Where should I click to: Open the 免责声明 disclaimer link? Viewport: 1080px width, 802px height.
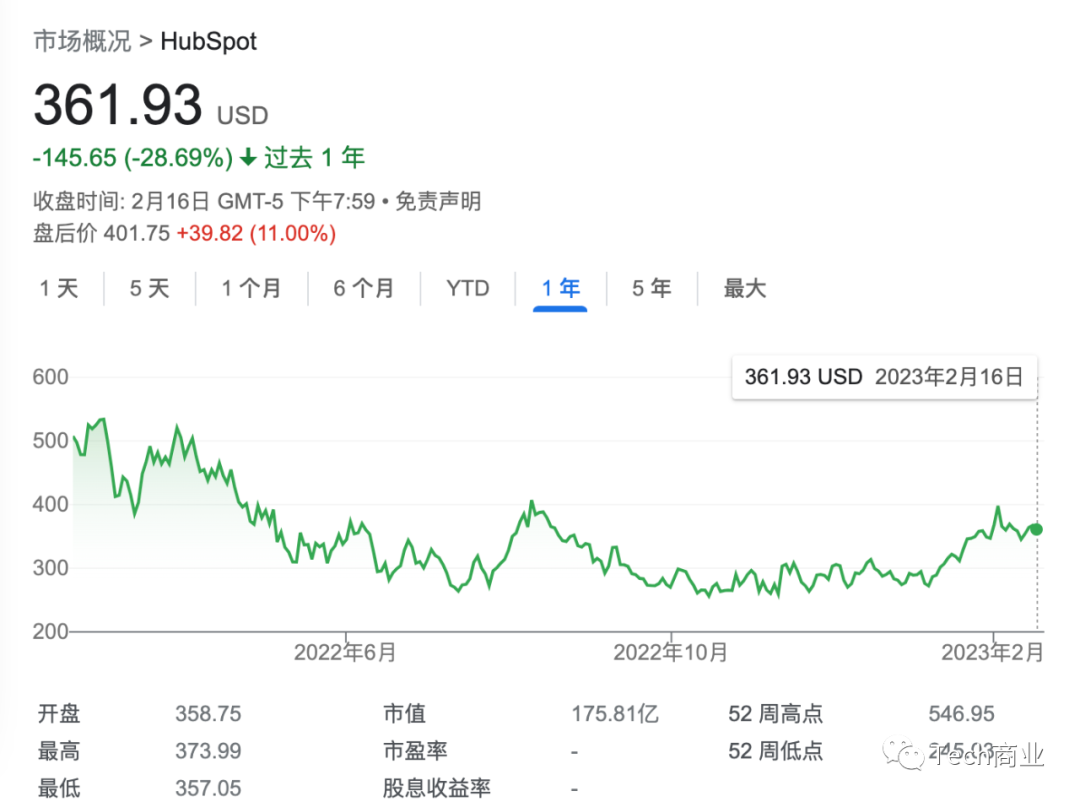438,201
